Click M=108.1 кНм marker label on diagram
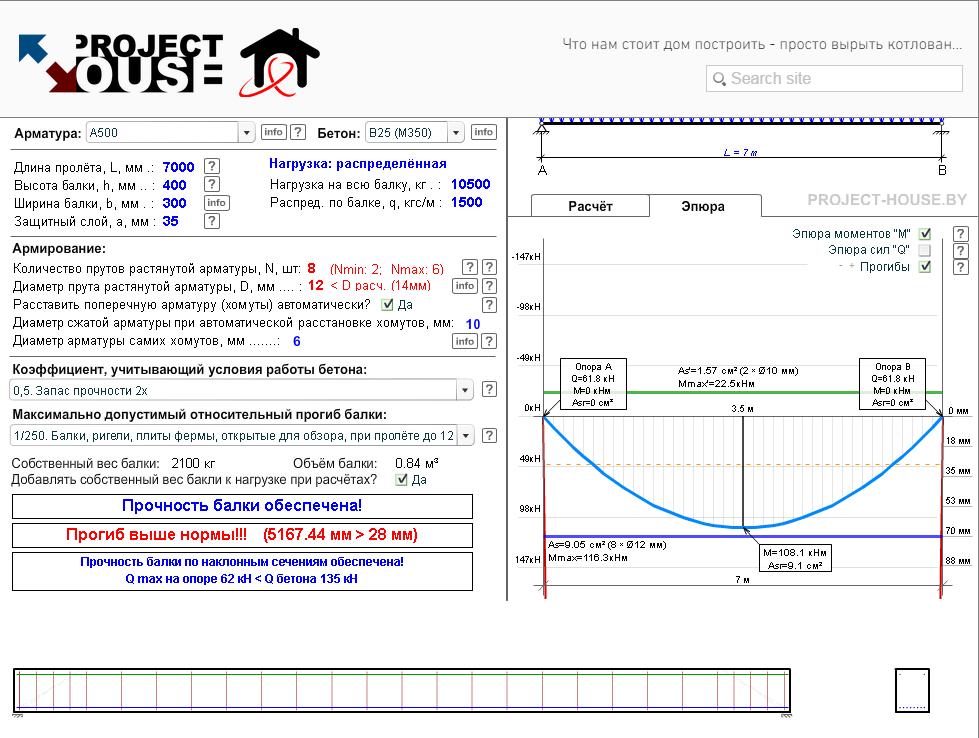The width and height of the screenshot is (979, 738). pyautogui.click(x=795, y=558)
